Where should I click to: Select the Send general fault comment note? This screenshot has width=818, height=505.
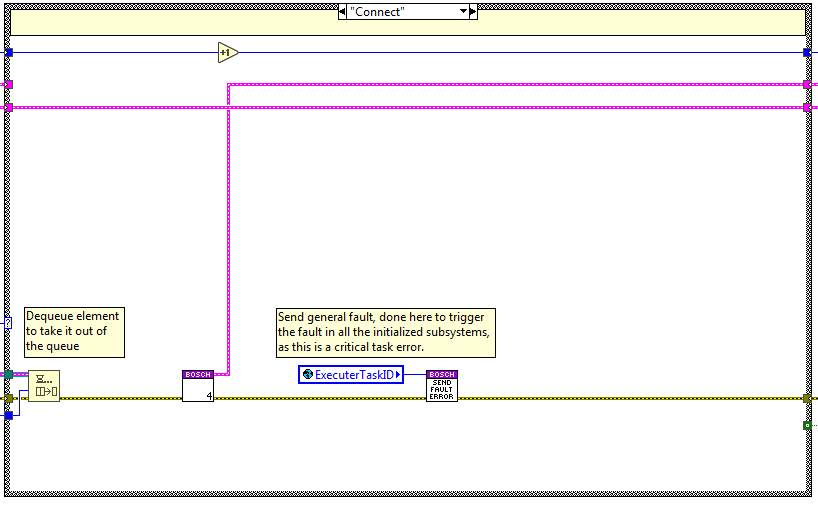386,333
